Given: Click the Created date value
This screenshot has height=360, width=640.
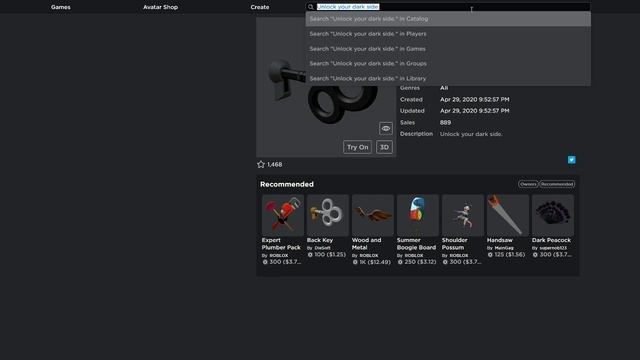Looking at the screenshot, I should coord(475,100).
